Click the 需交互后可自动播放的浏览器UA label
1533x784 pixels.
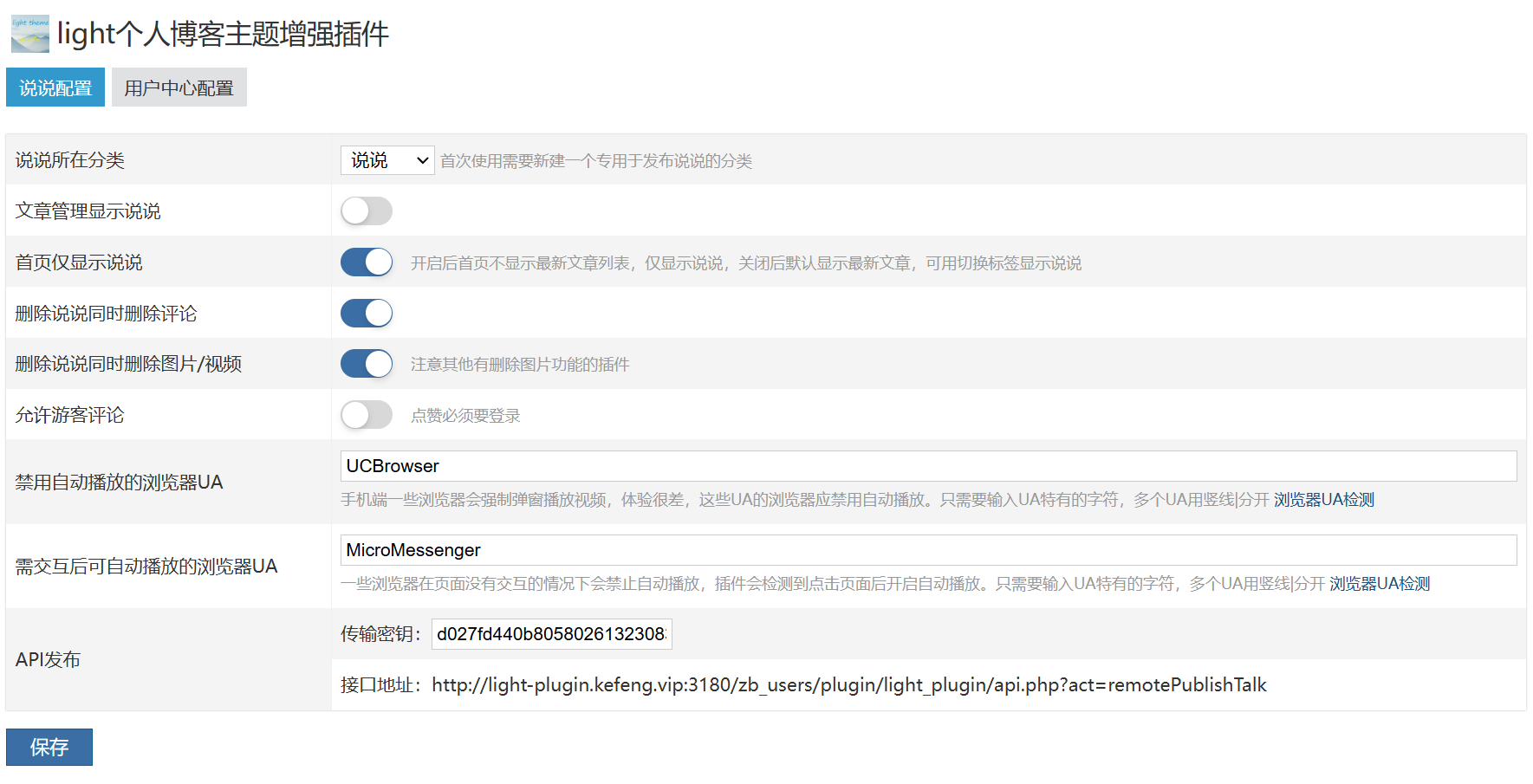click(146, 567)
